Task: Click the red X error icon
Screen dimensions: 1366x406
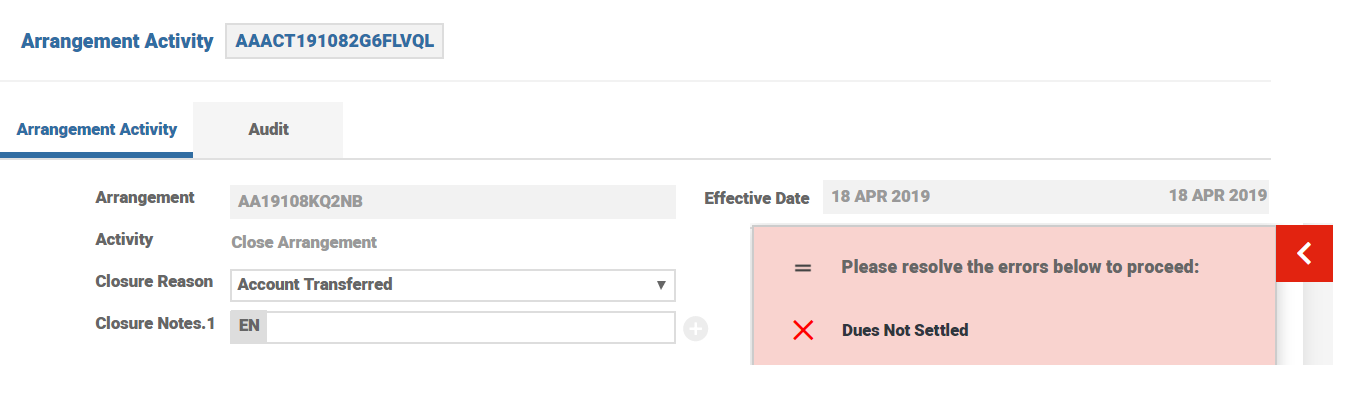Action: (802, 330)
